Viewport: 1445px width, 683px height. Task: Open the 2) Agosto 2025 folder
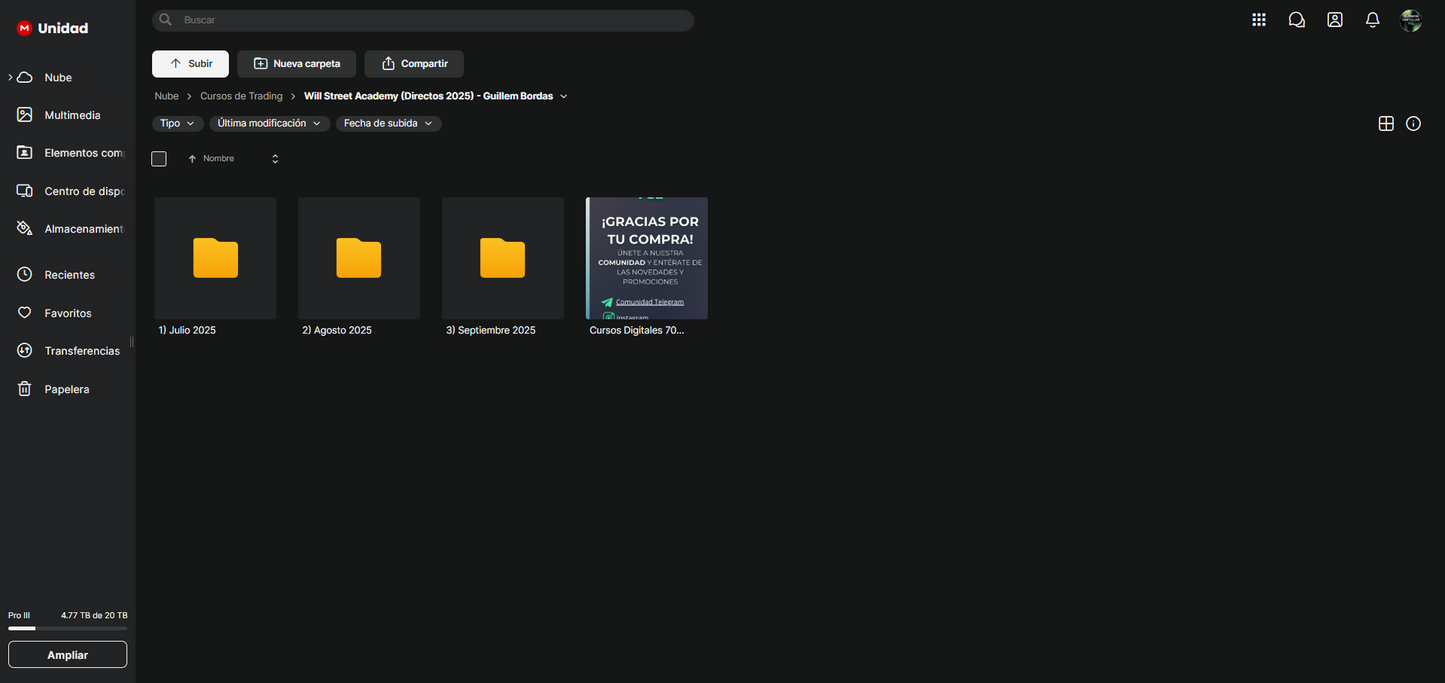359,259
